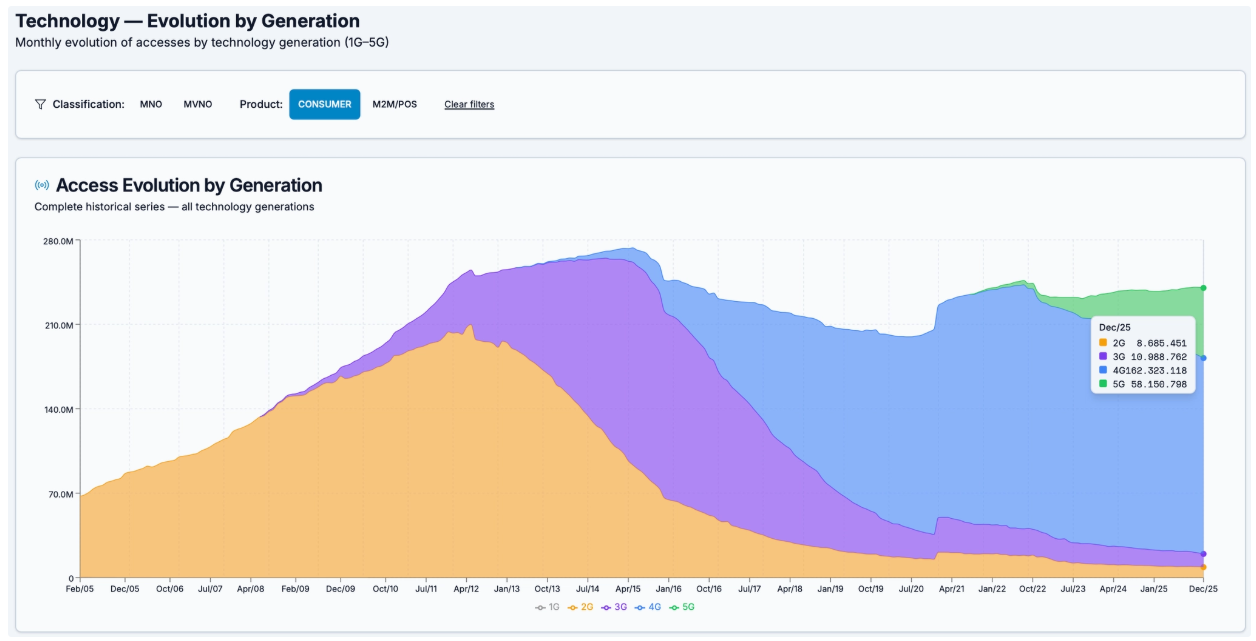
Task: Click the Clear filters link
Action: 469,104
